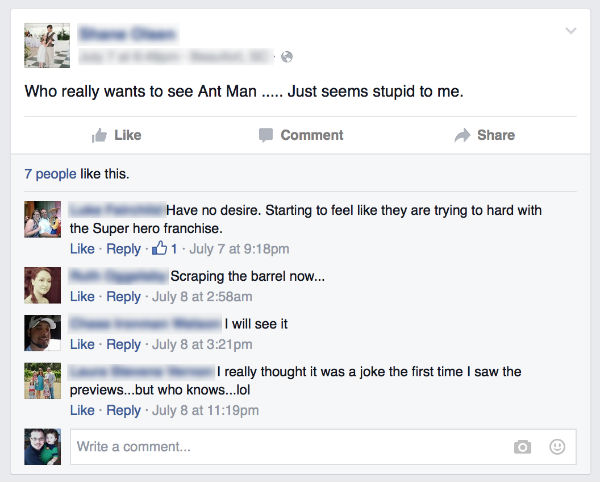
Task: Like the 'Have no desire' comment
Action: tap(82, 249)
